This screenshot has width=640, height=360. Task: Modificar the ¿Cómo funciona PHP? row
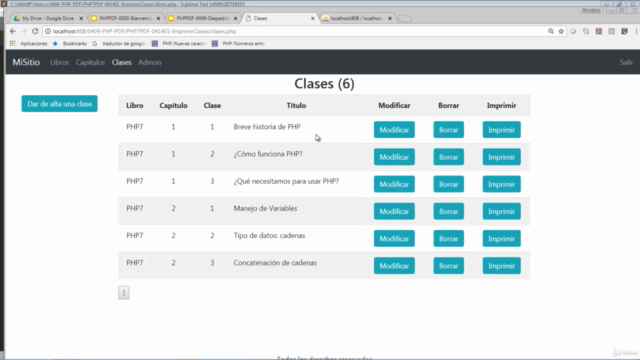click(394, 157)
